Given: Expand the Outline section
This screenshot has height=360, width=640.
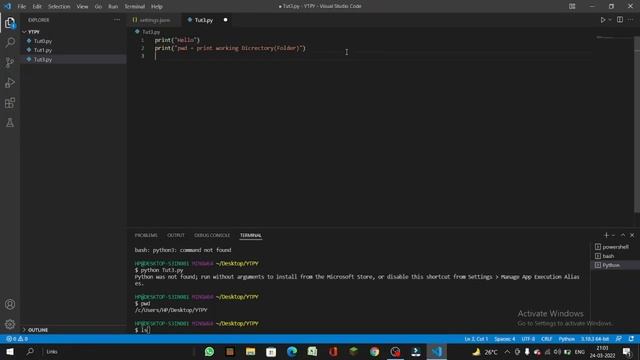Looking at the screenshot, I should (38, 330).
